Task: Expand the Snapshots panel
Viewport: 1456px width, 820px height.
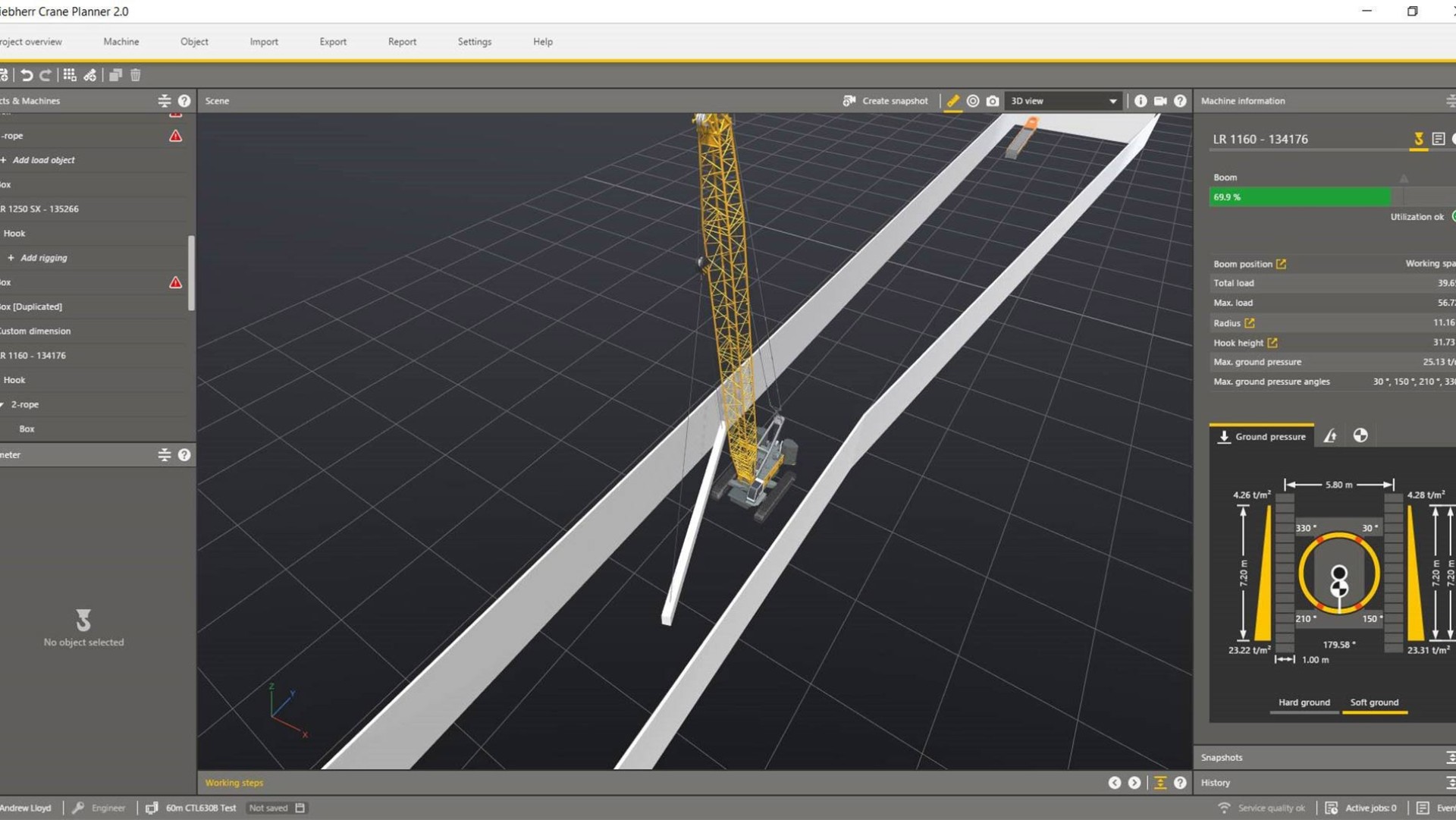Action: [x=1449, y=758]
